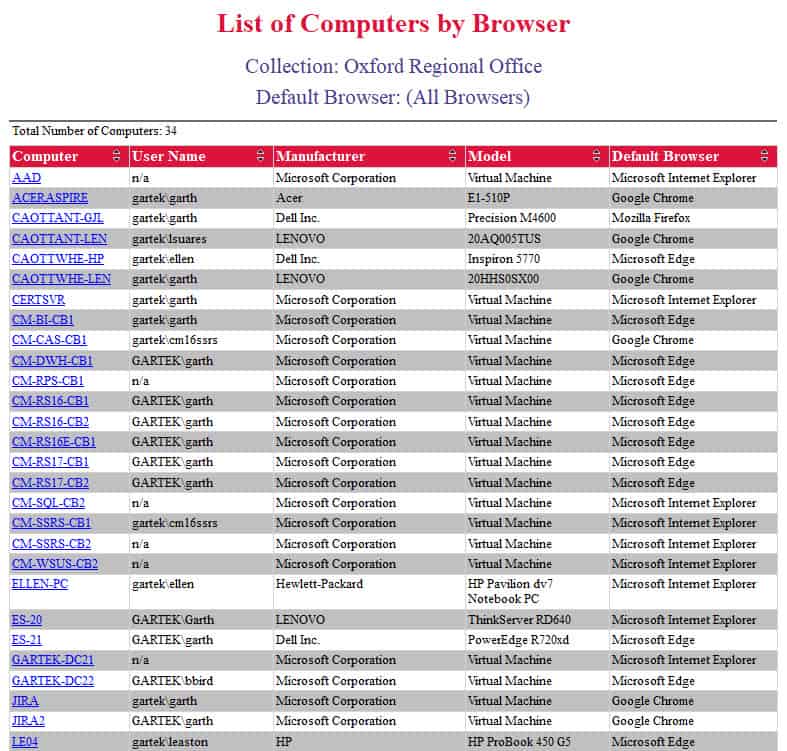Open the CM-RS16-CB2 computer link
This screenshot has height=751, width=787.
[50, 422]
